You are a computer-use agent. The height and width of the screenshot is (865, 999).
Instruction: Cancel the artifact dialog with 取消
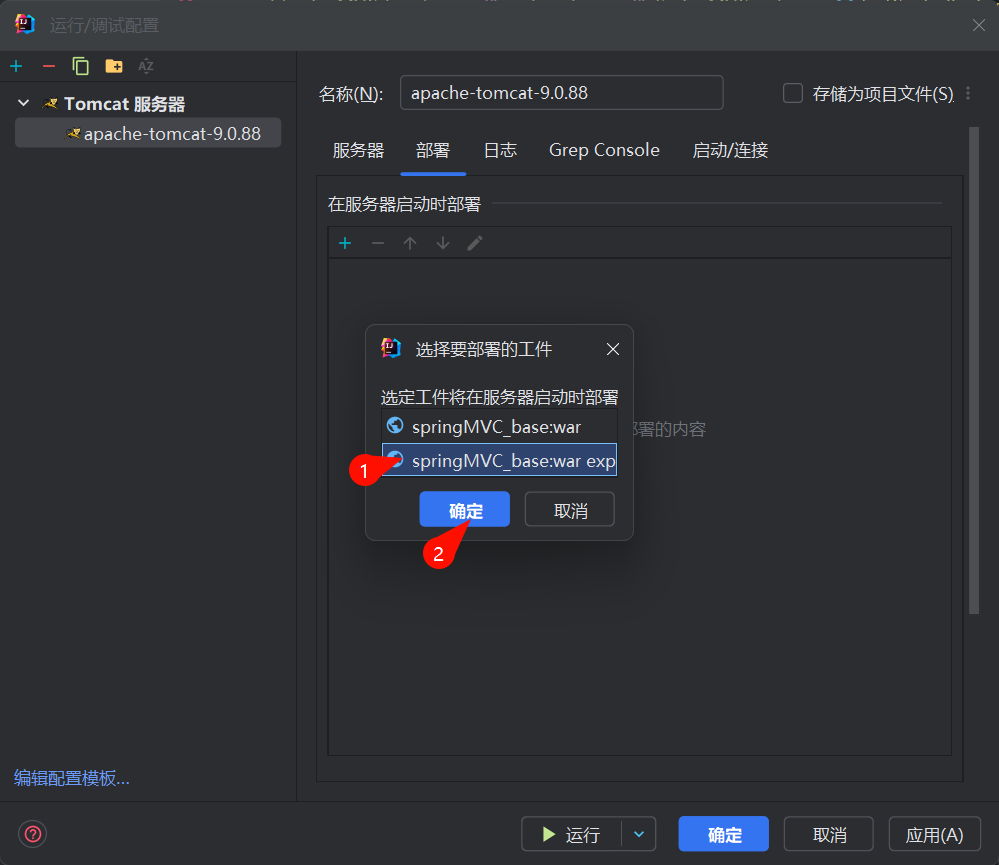click(570, 510)
